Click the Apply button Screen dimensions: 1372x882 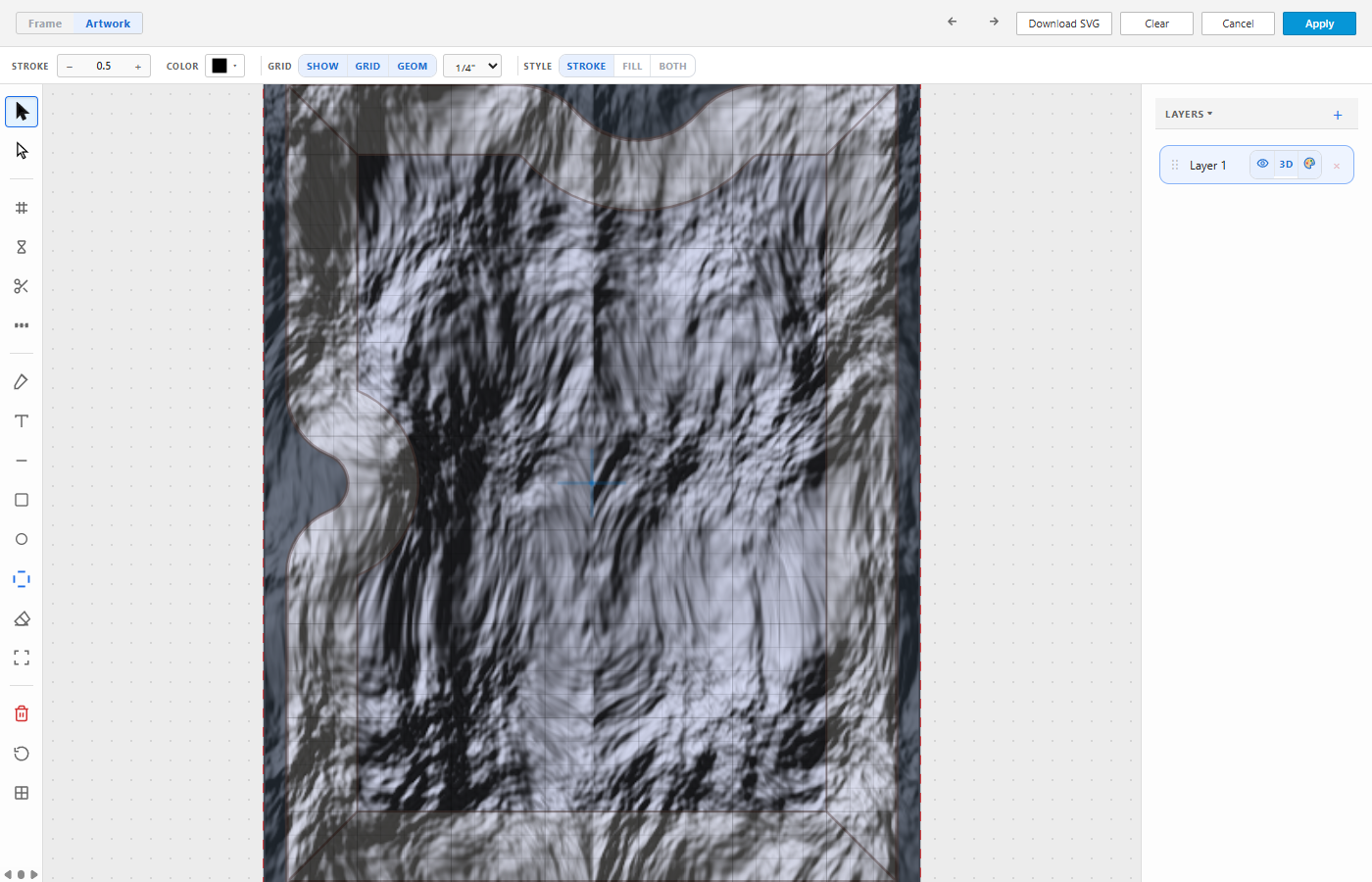click(1319, 24)
